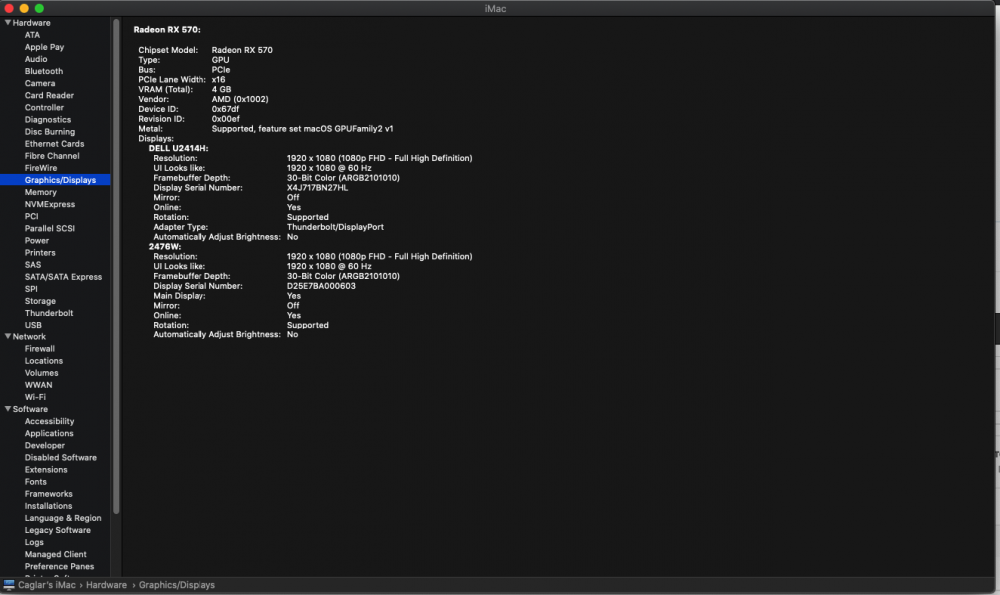Click the Radeon RX 570 heading
Viewport: 1000px width, 595px height.
coord(167,29)
